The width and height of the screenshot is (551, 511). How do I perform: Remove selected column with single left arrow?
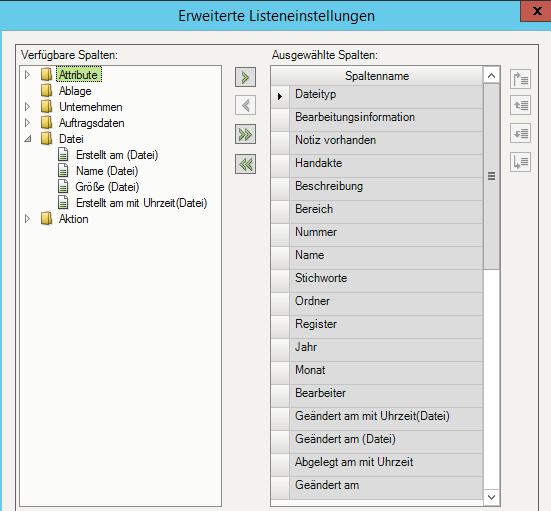coord(245,105)
